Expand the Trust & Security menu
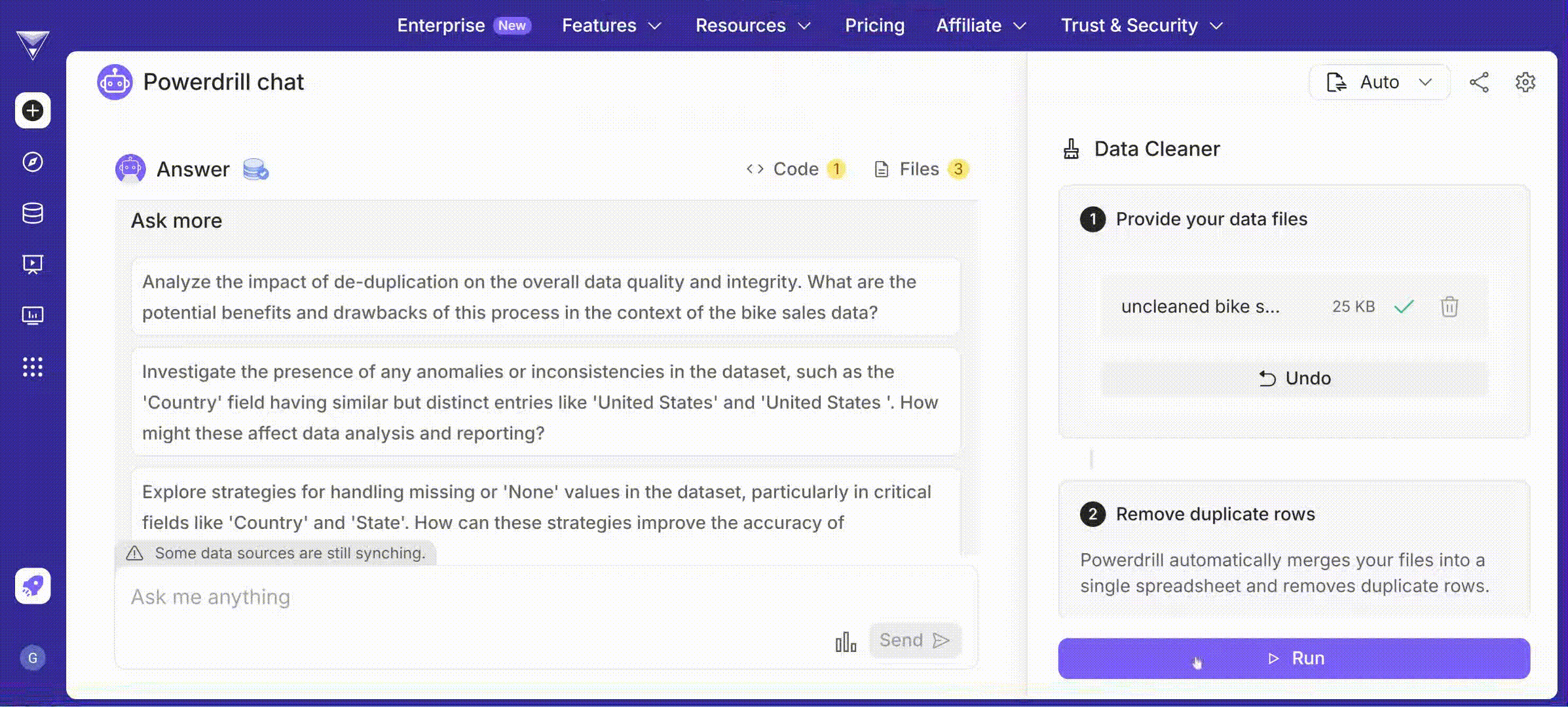Image resolution: width=1568 pixels, height=707 pixels. pyautogui.click(x=1142, y=26)
